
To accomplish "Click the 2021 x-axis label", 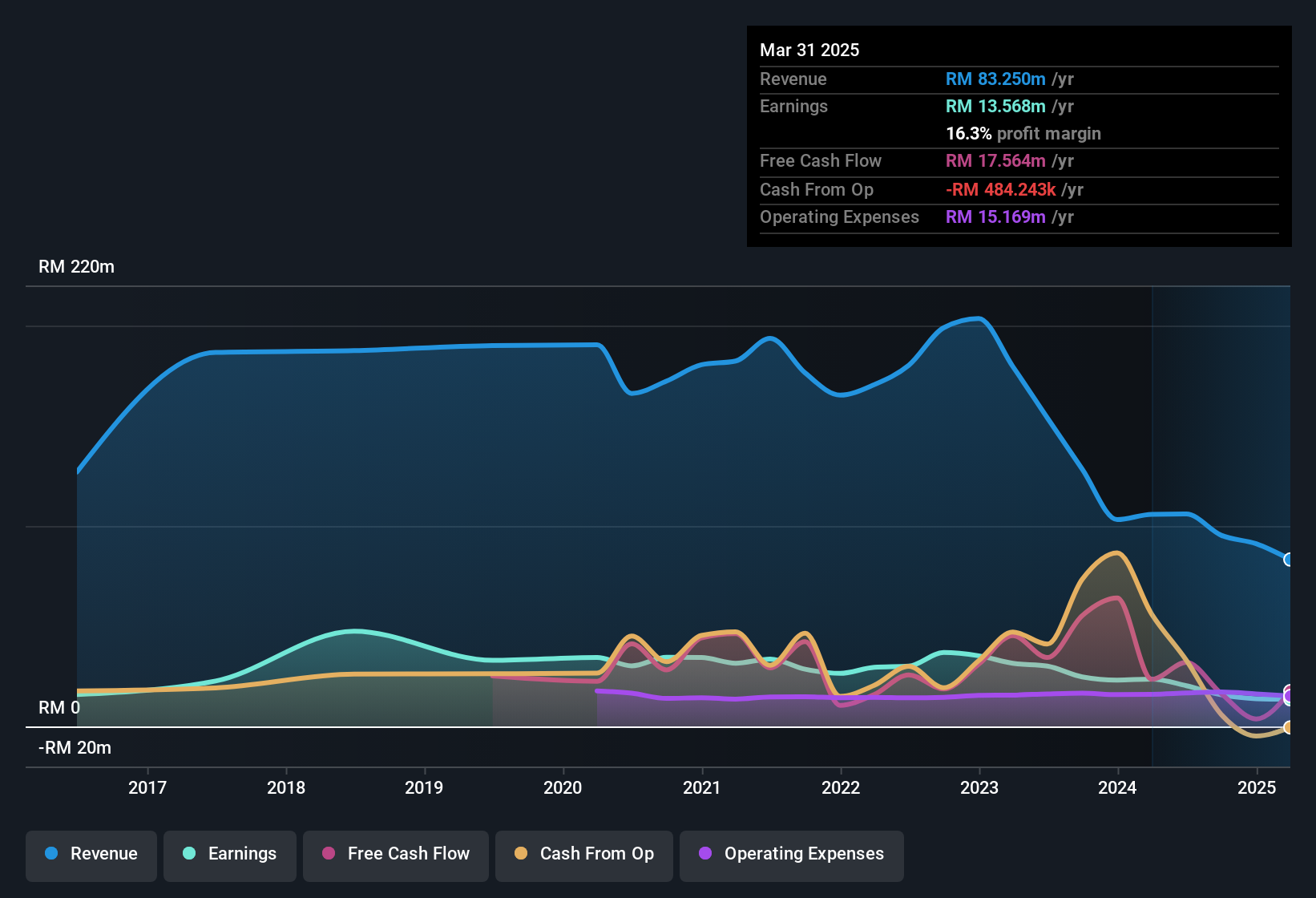I will point(702,787).
